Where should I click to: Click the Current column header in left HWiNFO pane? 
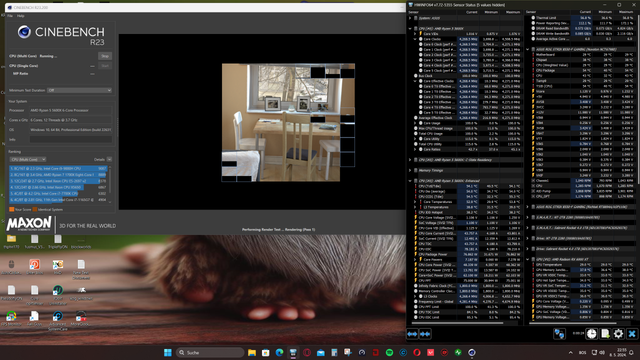471,12
